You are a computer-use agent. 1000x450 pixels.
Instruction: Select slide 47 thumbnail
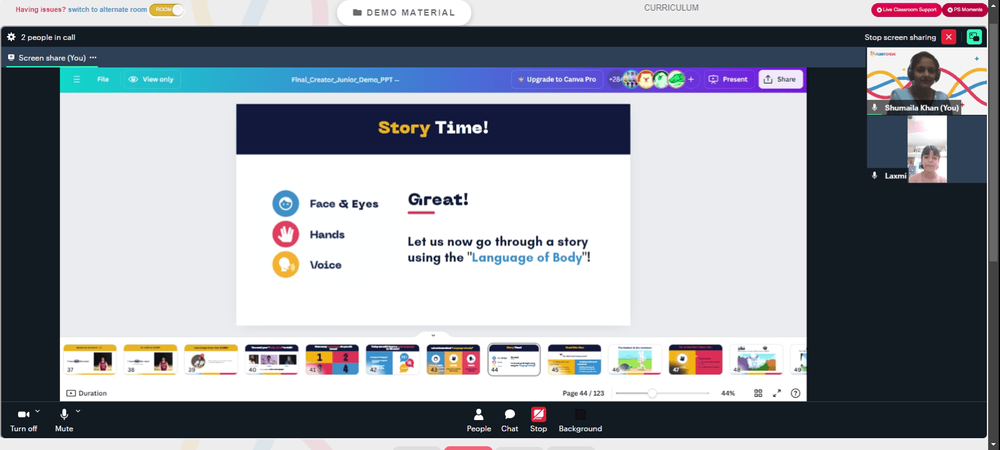(696, 359)
